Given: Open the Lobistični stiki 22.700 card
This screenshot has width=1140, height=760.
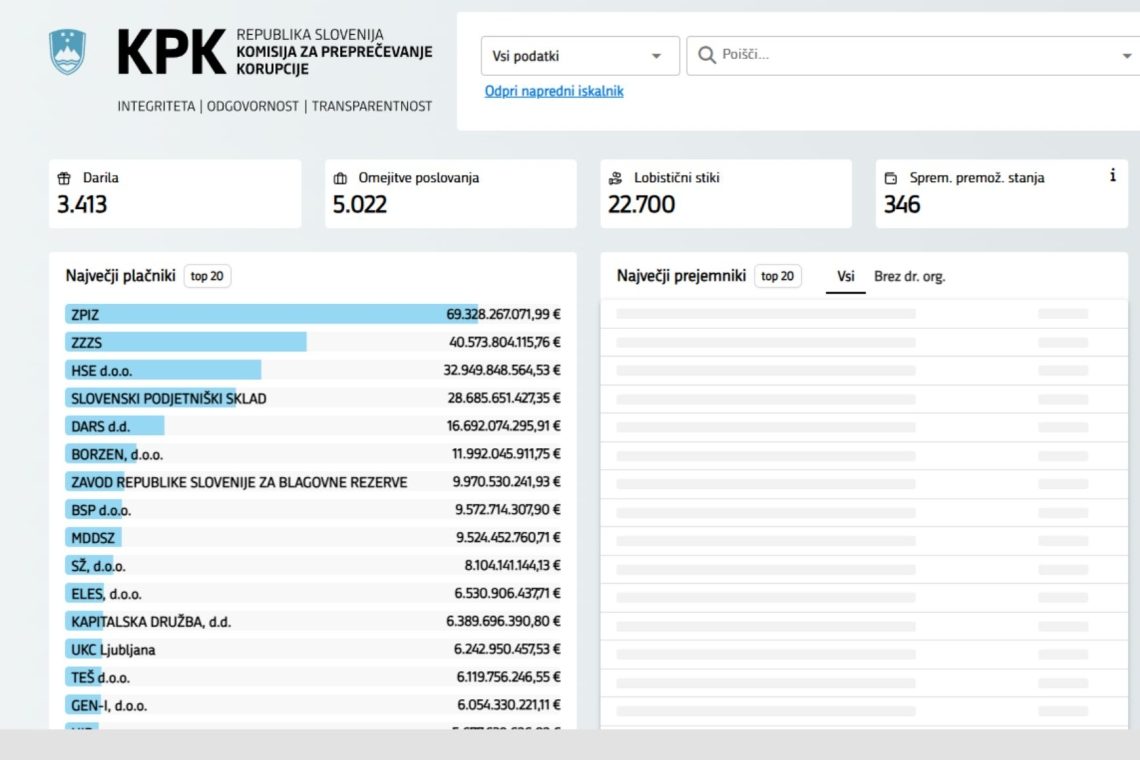Looking at the screenshot, I should [x=726, y=193].
